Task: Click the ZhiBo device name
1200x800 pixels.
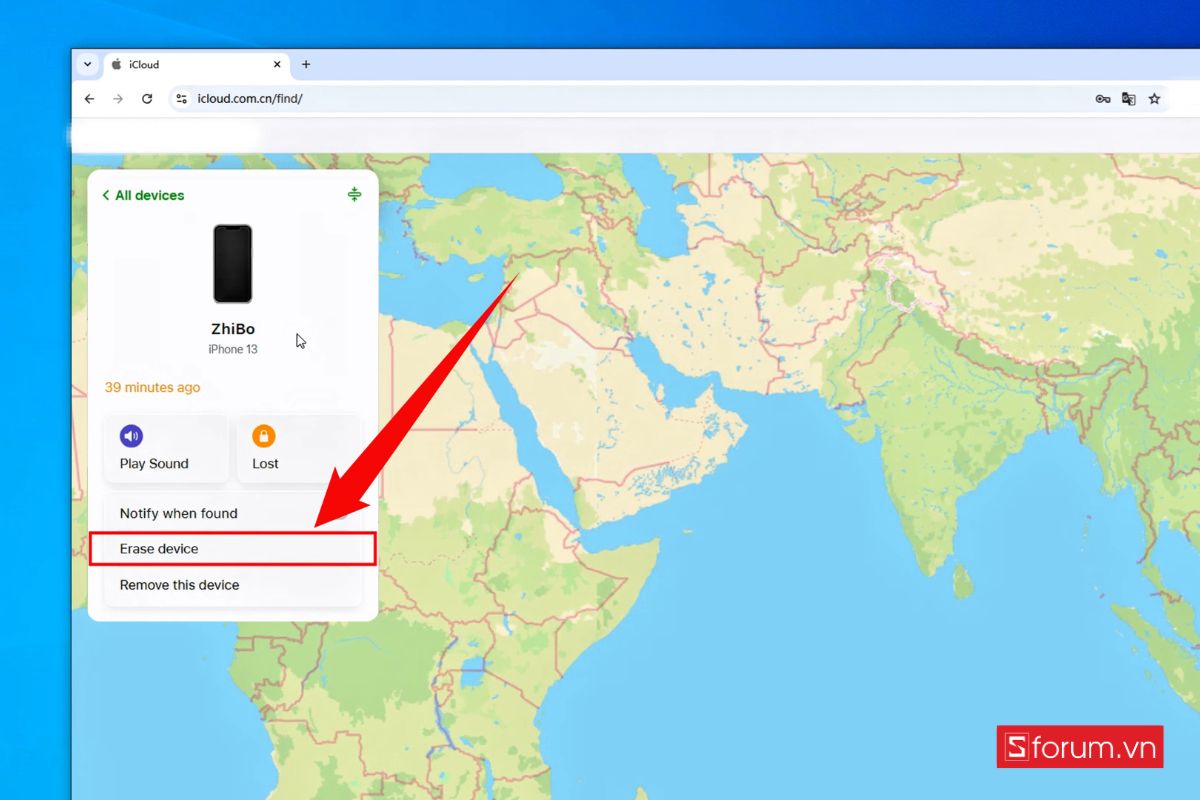Action: tap(233, 329)
